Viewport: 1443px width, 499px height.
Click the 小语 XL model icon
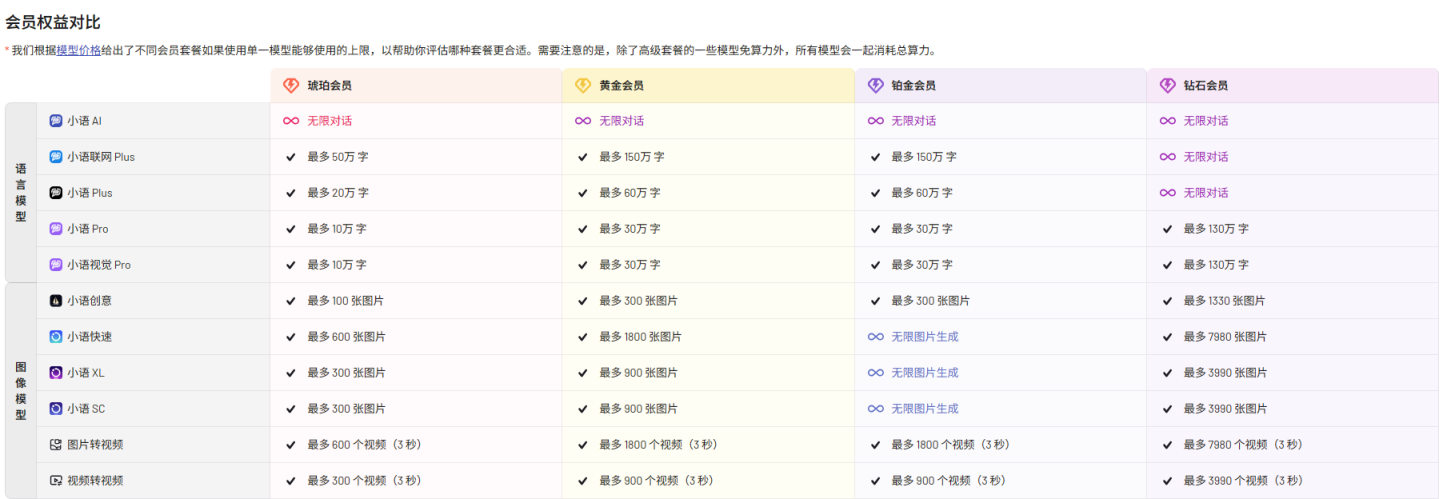(56, 373)
